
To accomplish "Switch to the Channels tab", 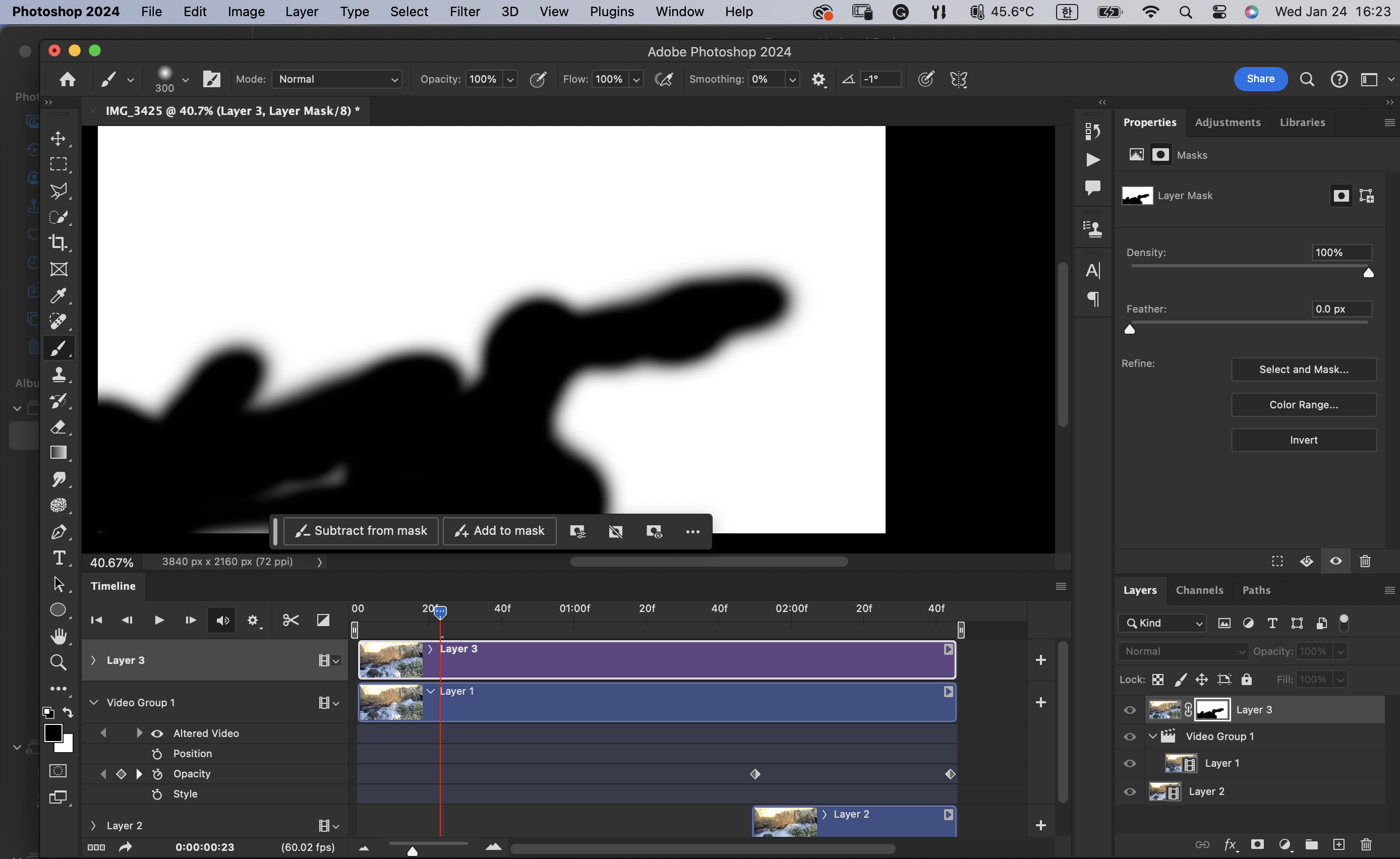I will (1199, 590).
